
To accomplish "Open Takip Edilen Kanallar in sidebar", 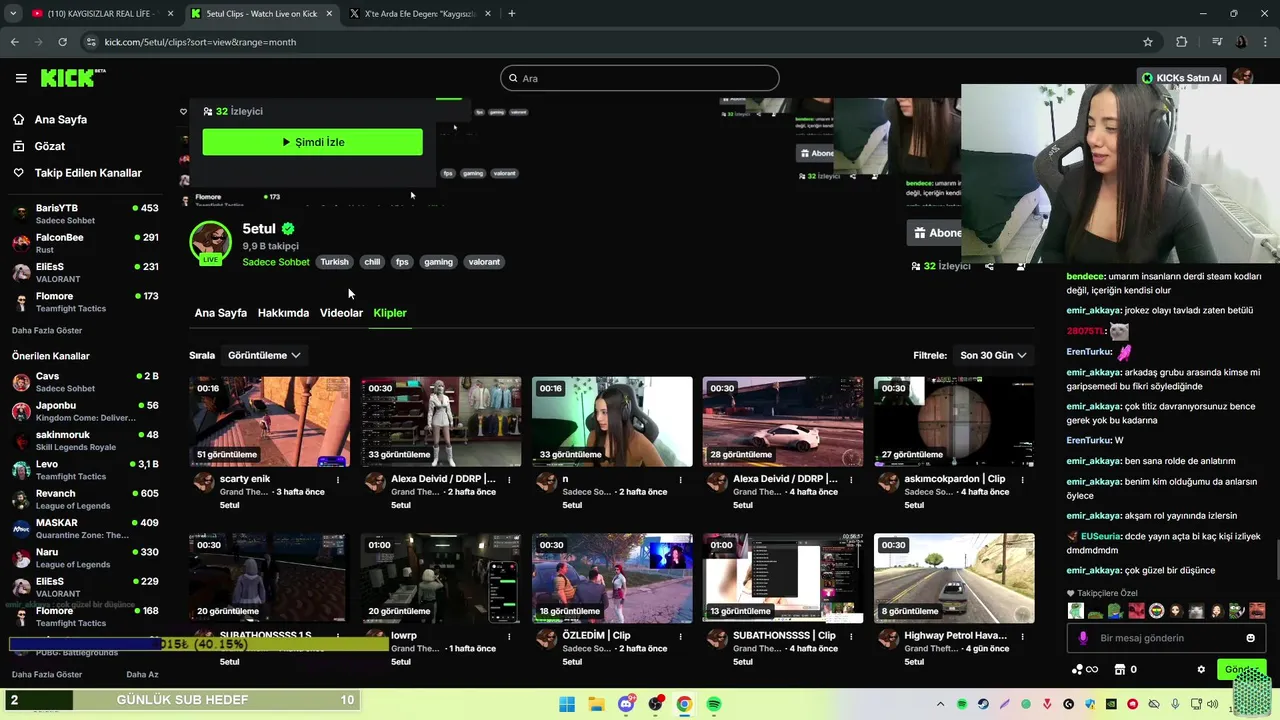I will 88,173.
